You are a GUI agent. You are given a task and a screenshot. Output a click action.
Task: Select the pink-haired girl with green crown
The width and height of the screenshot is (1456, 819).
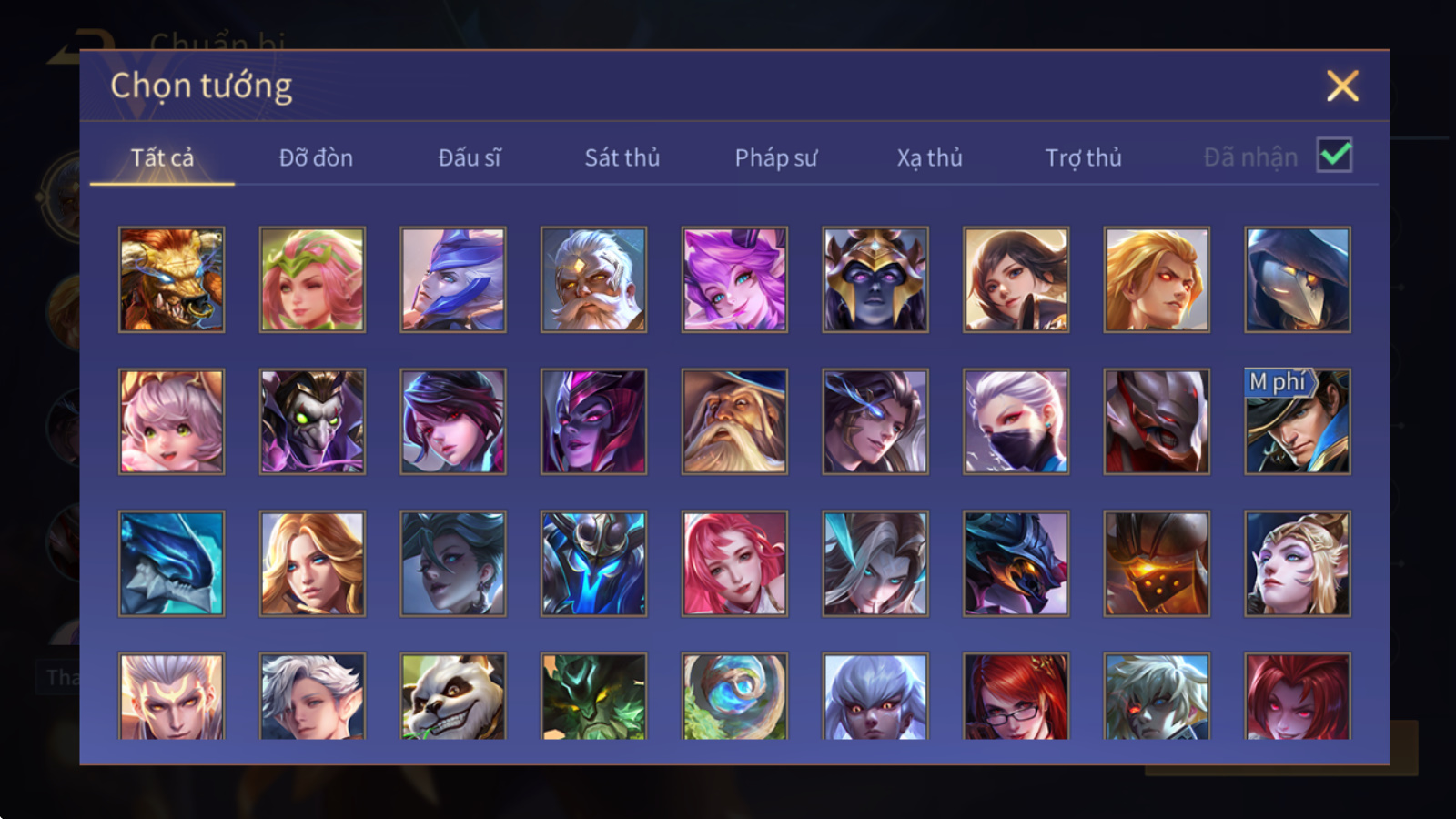click(312, 279)
